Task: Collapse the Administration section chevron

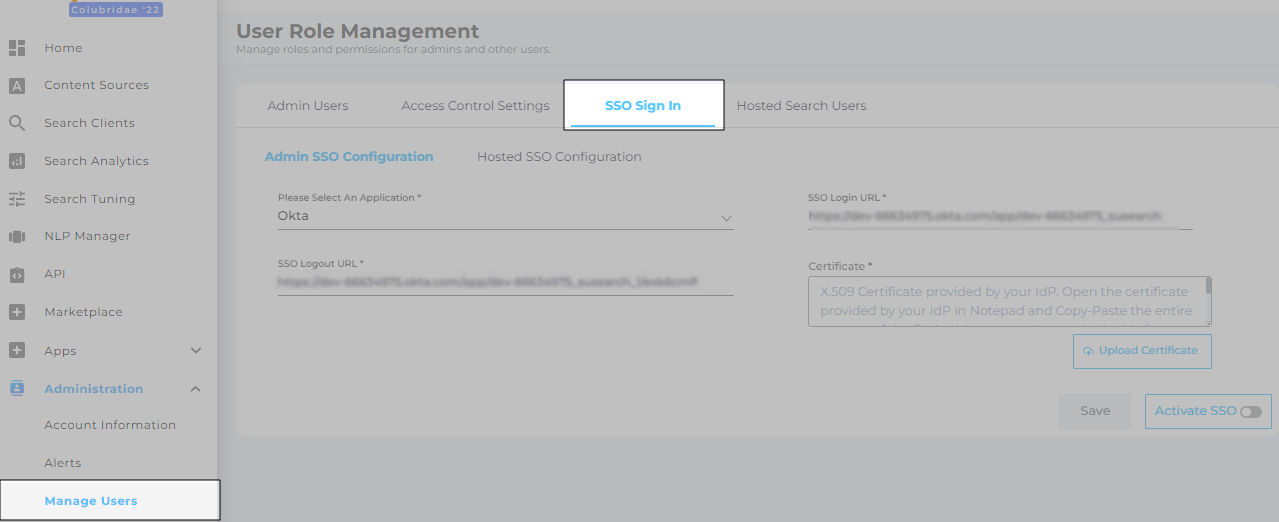Action: tap(196, 389)
